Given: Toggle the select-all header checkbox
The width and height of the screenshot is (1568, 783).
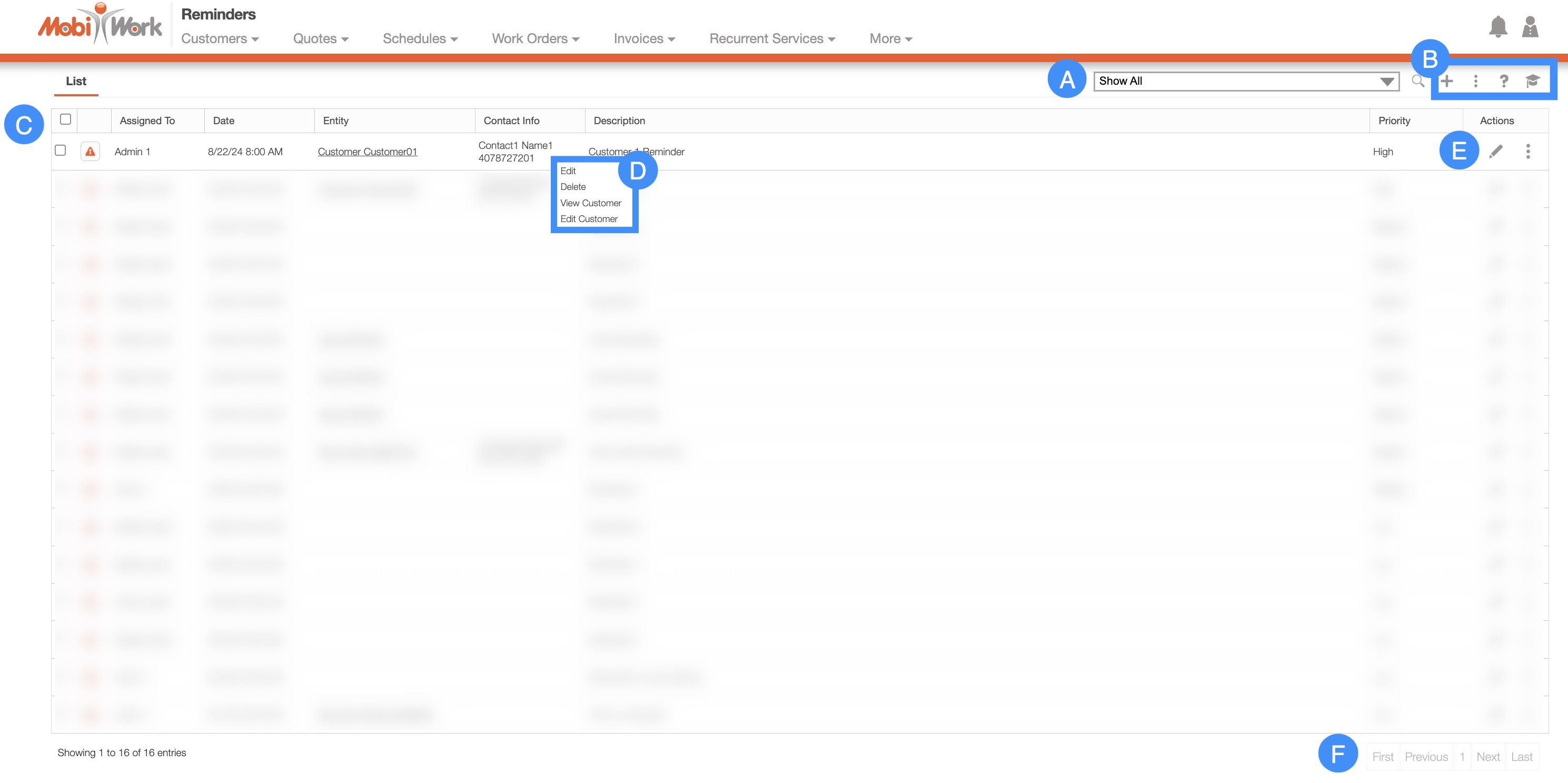Looking at the screenshot, I should [66, 119].
